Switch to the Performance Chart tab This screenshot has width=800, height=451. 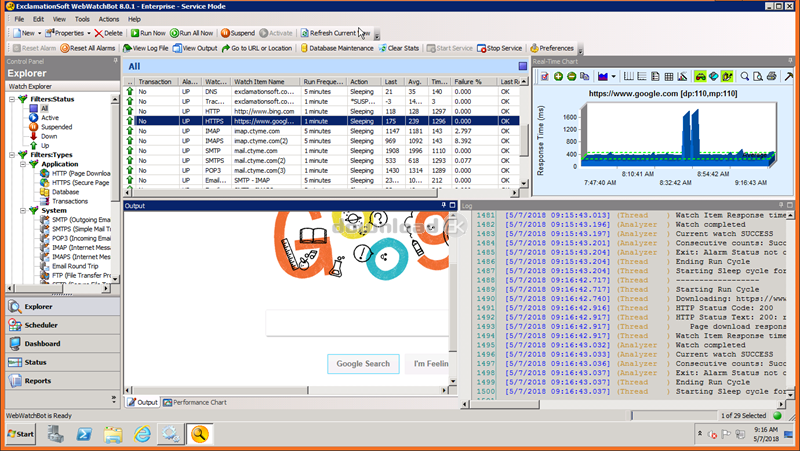[x=195, y=403]
